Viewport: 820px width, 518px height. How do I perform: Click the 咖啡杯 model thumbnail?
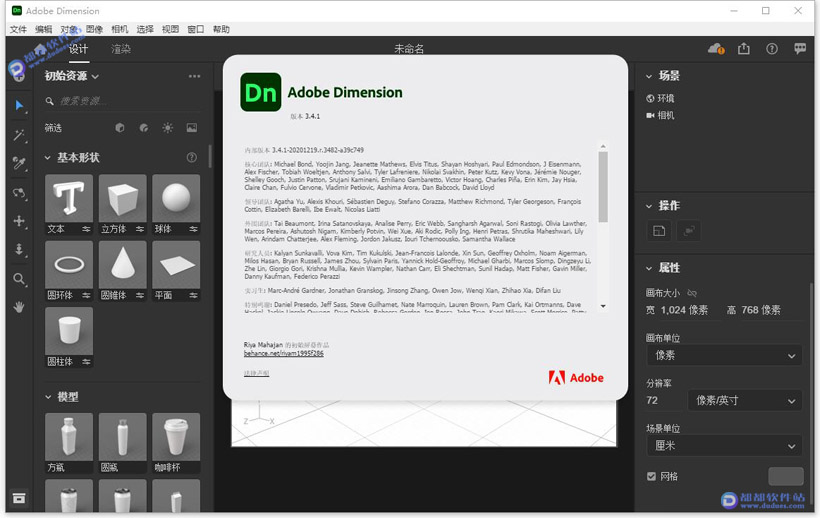click(176, 438)
